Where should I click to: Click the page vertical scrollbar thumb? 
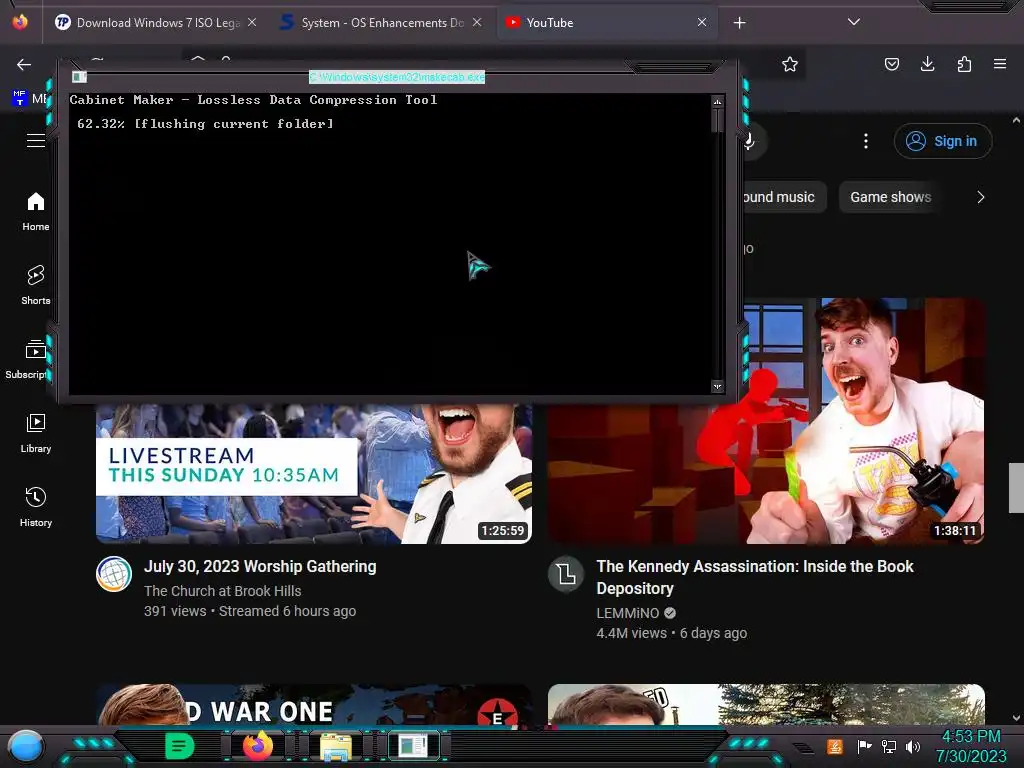click(1016, 488)
